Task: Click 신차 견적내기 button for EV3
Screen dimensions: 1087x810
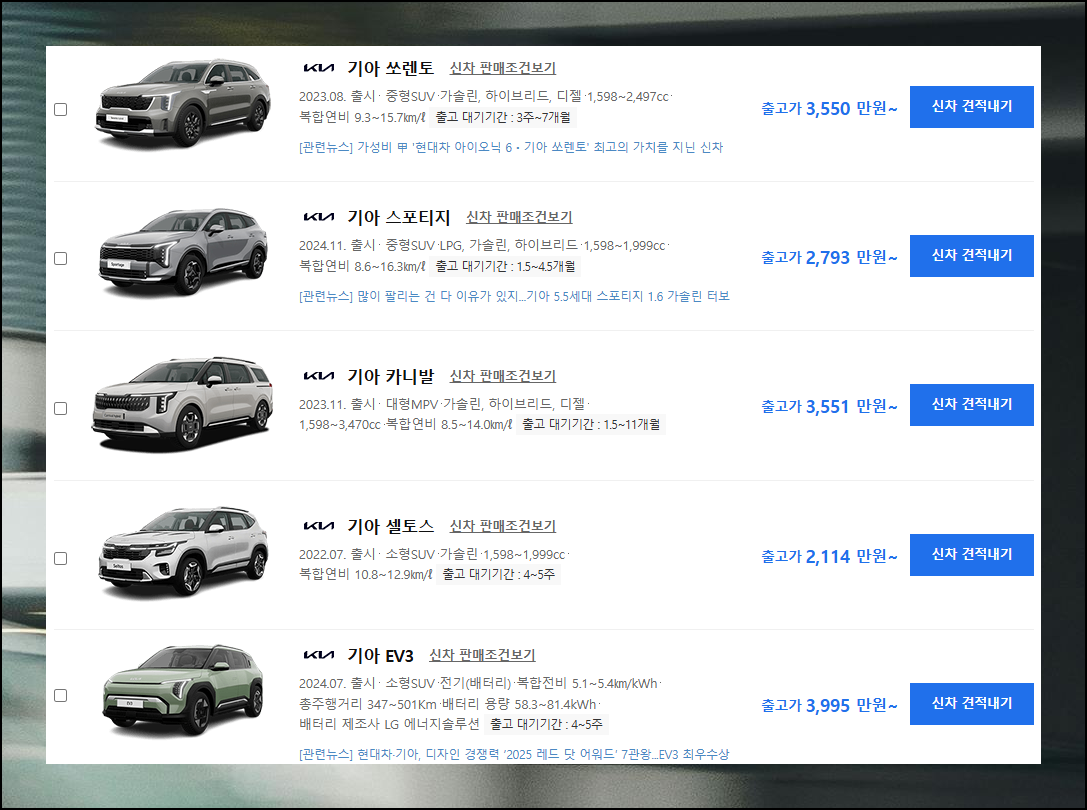Action: pyautogui.click(x=971, y=704)
